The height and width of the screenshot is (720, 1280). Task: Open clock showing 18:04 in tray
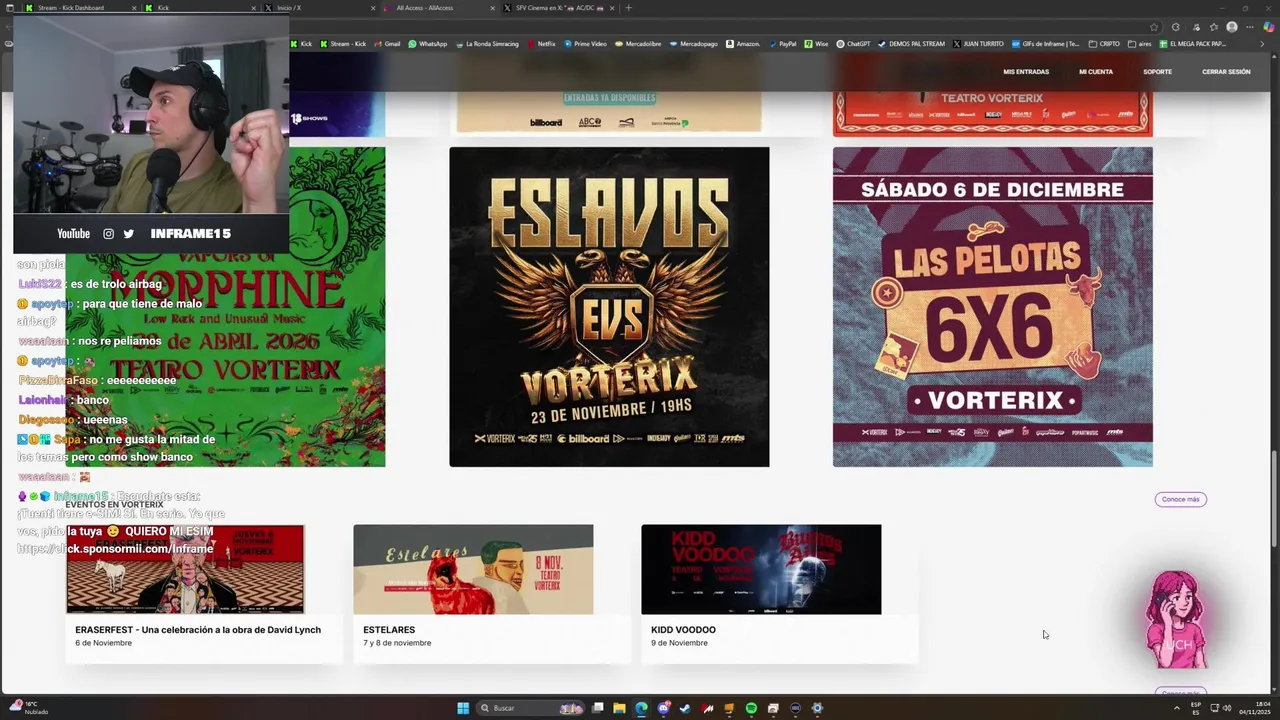1256,708
